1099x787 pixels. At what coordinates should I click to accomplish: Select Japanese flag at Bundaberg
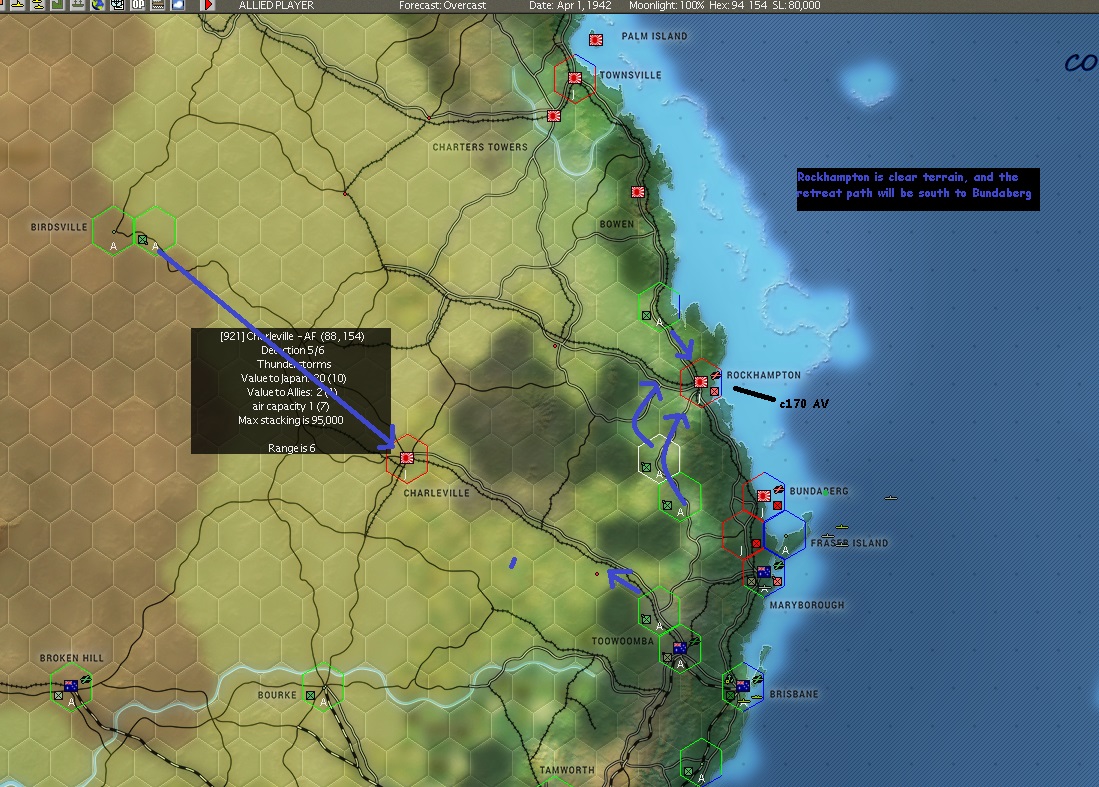pos(763,496)
